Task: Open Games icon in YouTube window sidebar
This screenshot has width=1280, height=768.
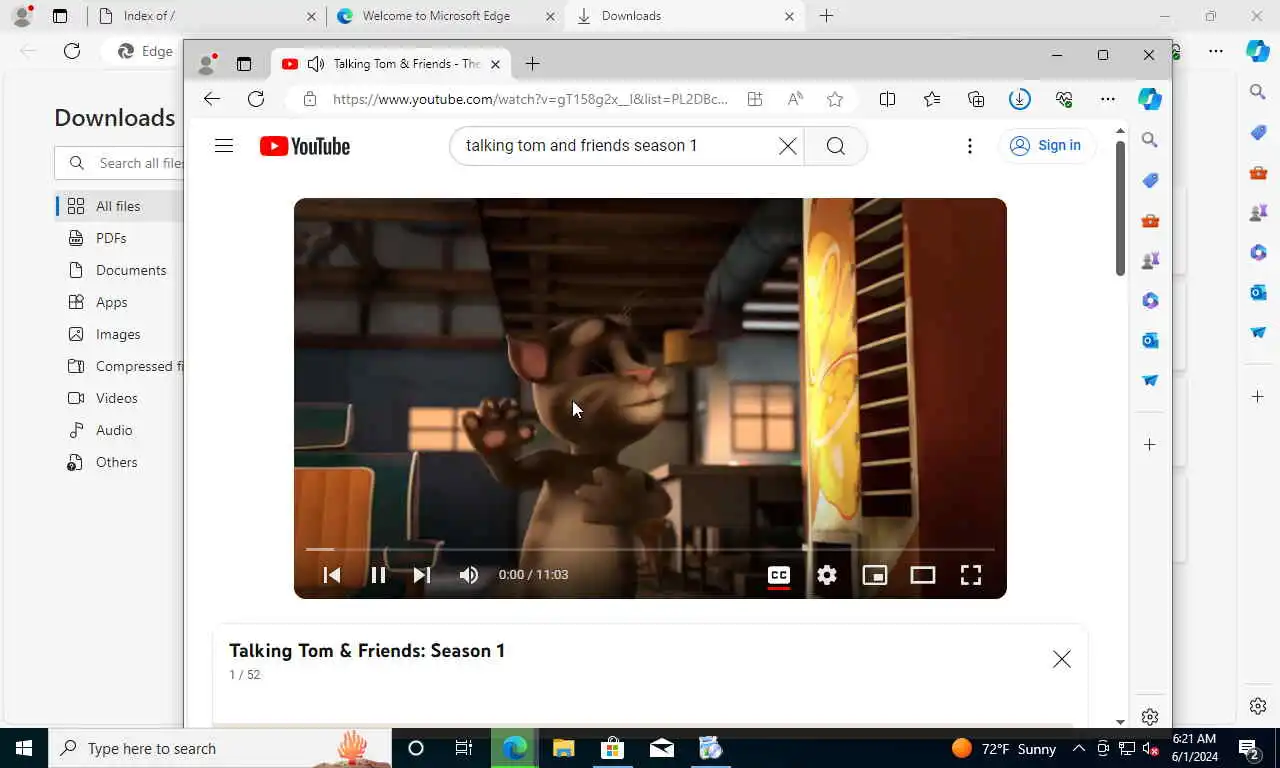Action: tap(1150, 260)
